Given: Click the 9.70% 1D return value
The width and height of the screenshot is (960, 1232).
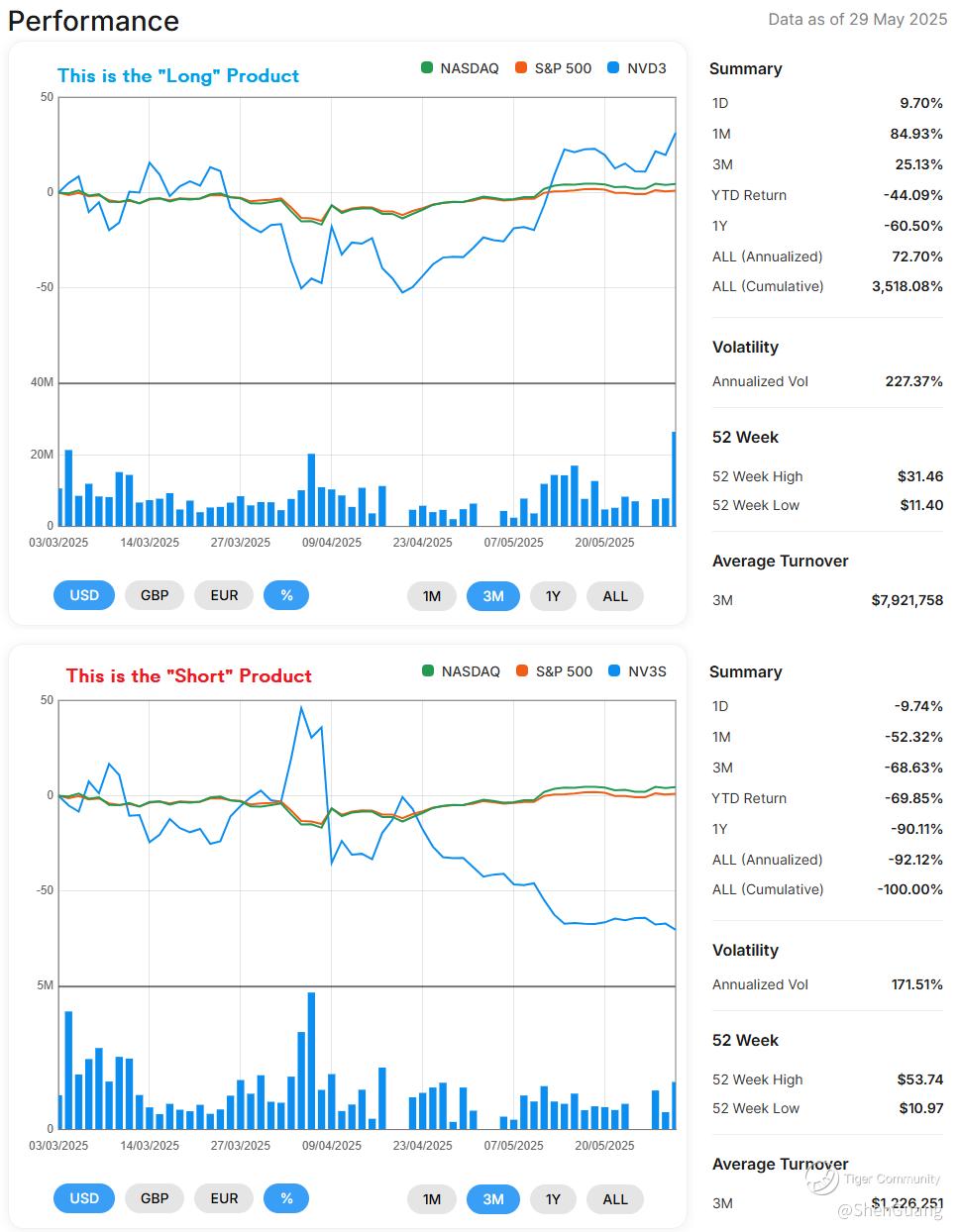Looking at the screenshot, I should [x=921, y=103].
